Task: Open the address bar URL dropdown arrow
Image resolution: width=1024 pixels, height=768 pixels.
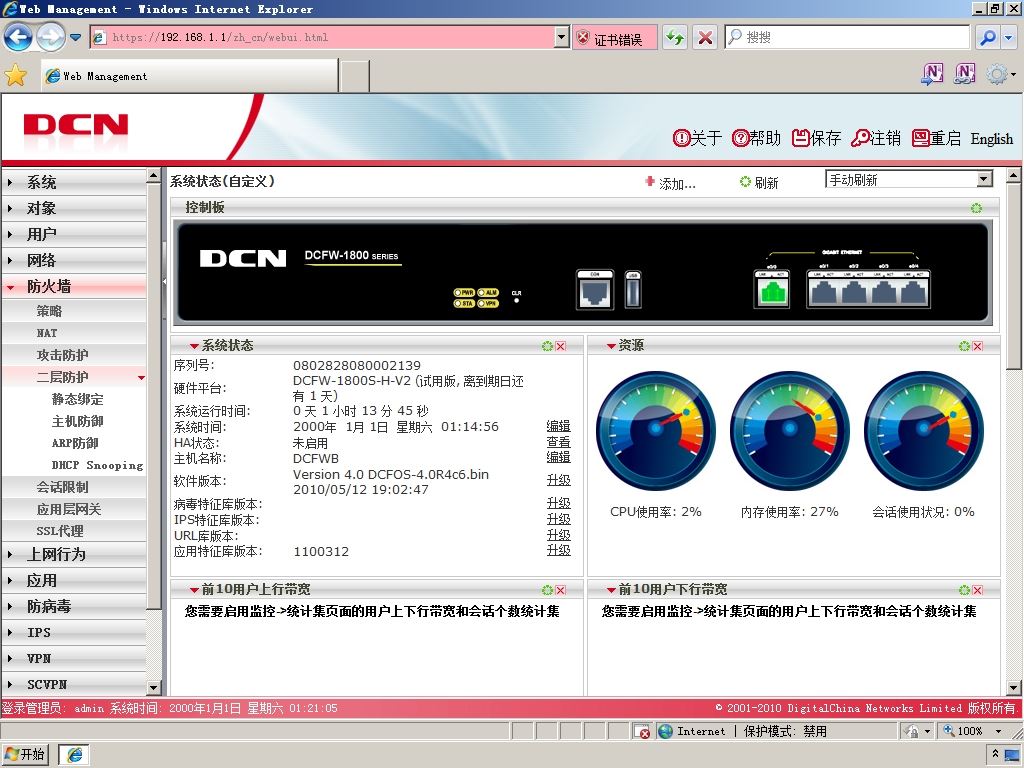Action: [x=562, y=37]
